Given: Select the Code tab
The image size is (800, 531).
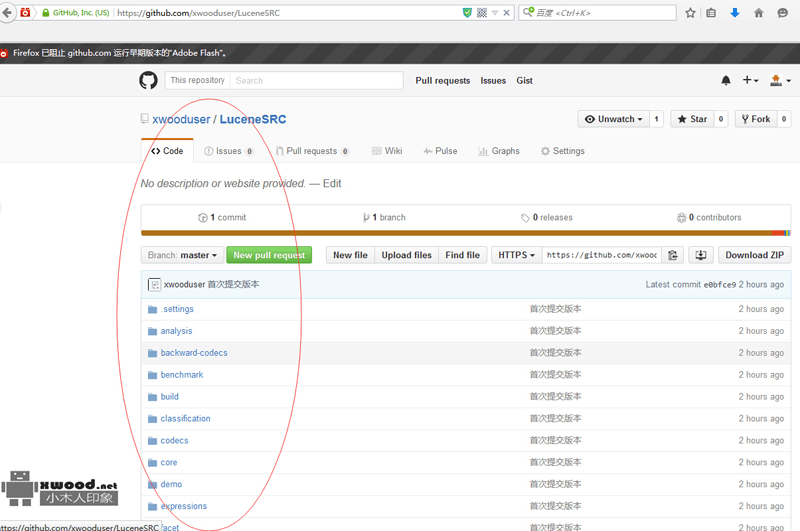Looking at the screenshot, I should pyautogui.click(x=167, y=151).
